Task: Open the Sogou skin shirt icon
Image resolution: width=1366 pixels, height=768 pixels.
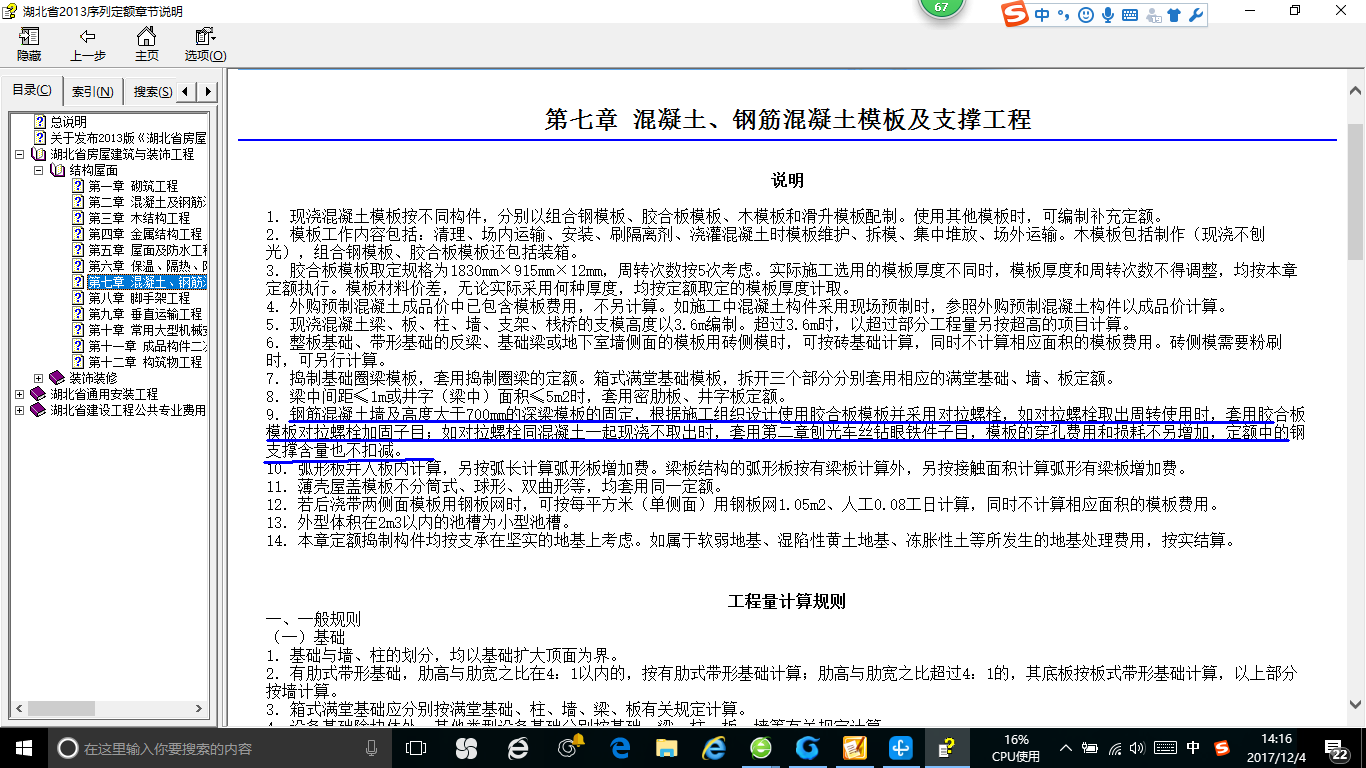Action: click(x=1174, y=15)
